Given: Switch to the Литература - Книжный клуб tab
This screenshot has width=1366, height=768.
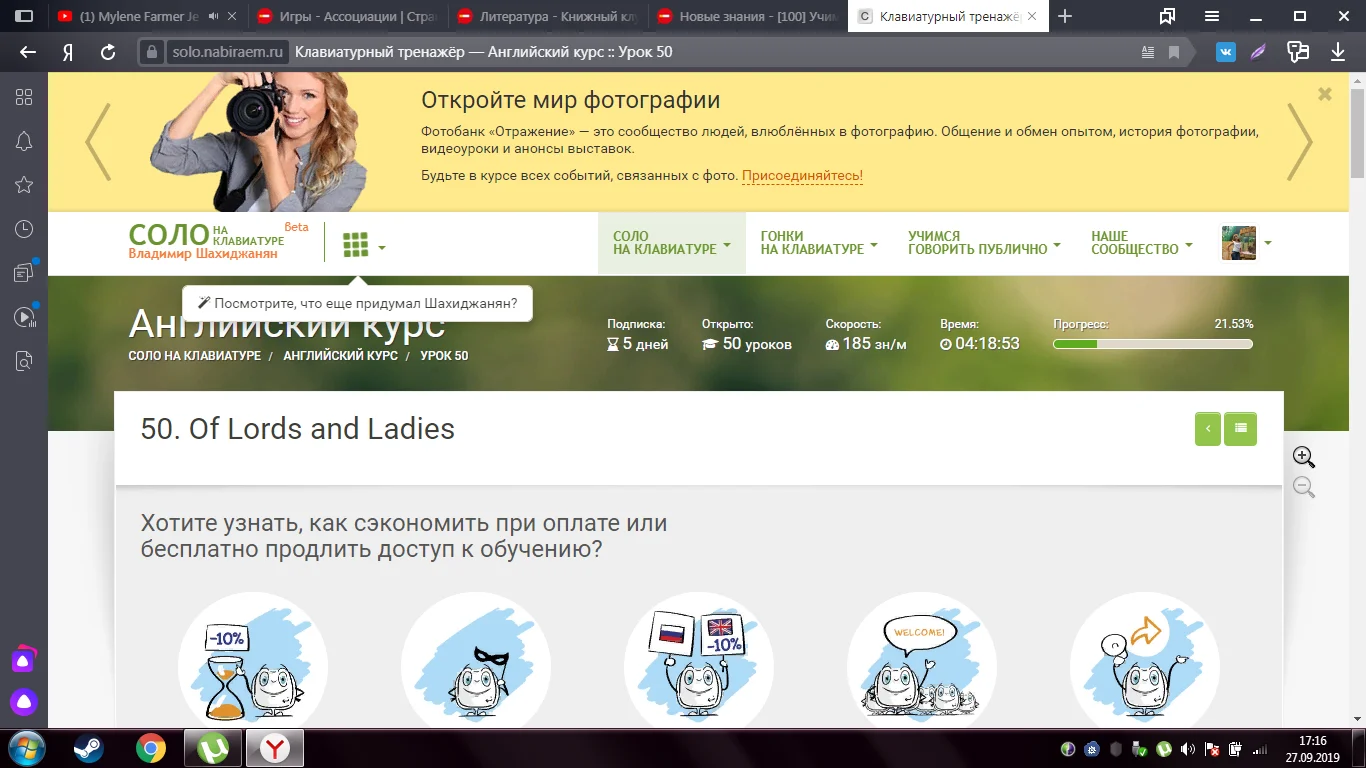Looking at the screenshot, I should (549, 16).
